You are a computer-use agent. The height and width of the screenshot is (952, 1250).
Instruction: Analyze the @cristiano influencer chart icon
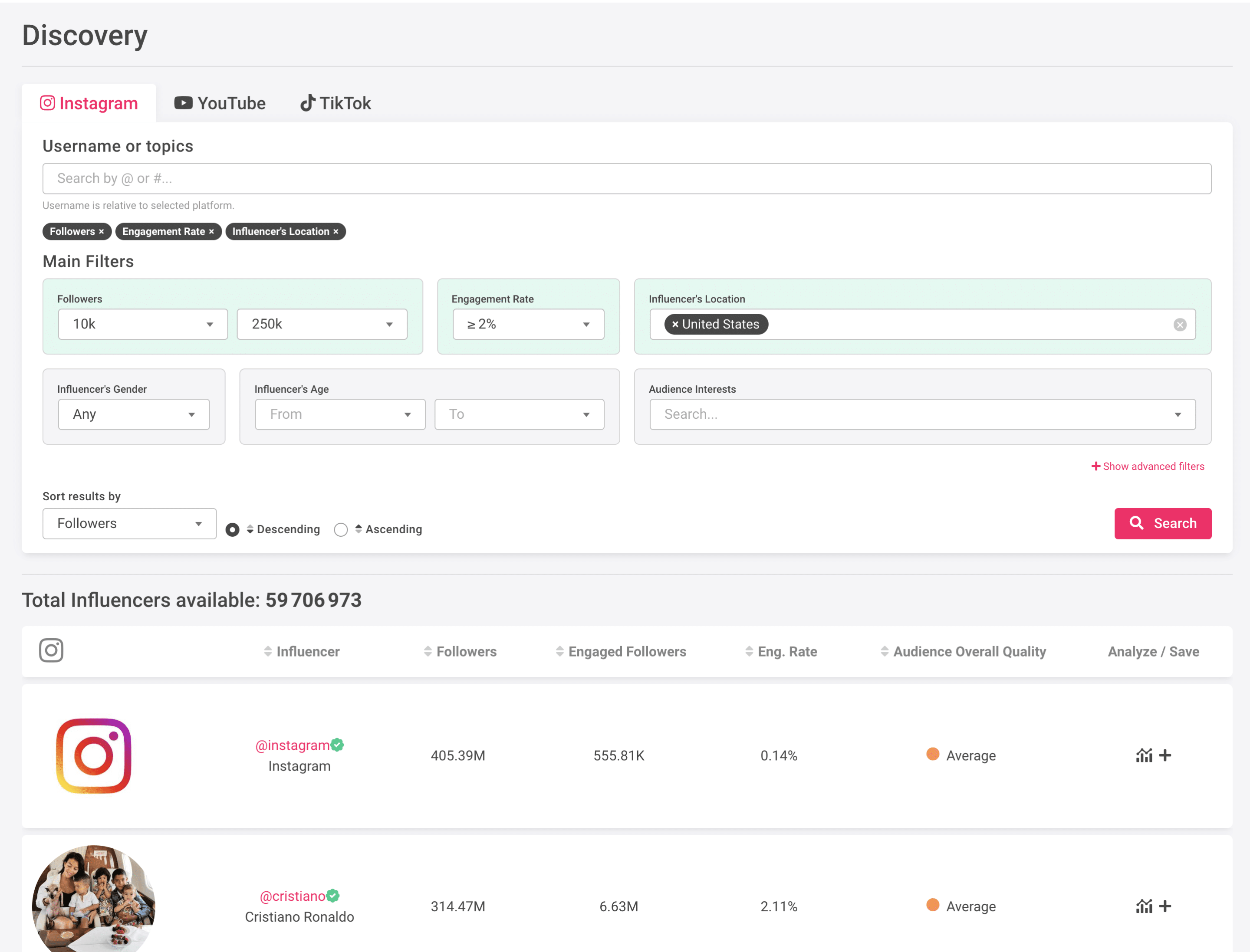(x=1144, y=906)
